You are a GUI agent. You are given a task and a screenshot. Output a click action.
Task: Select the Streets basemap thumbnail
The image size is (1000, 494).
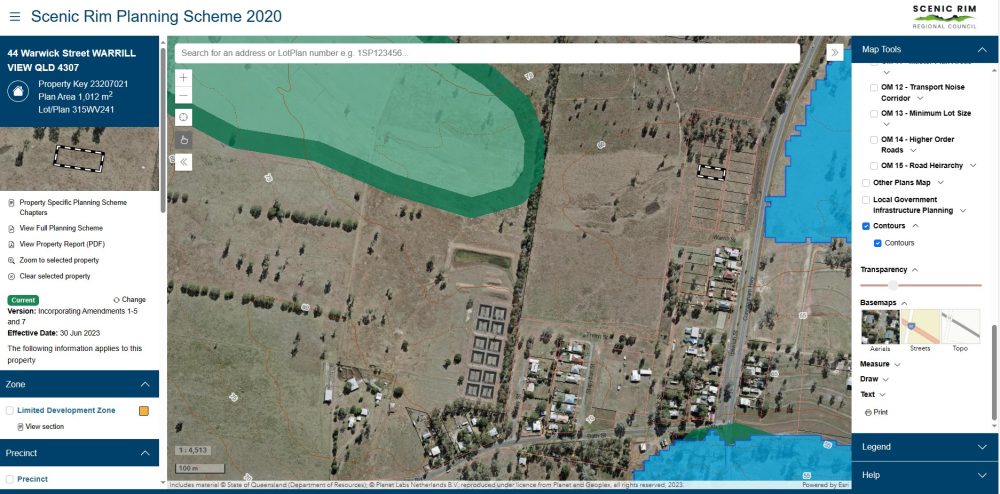pos(919,328)
